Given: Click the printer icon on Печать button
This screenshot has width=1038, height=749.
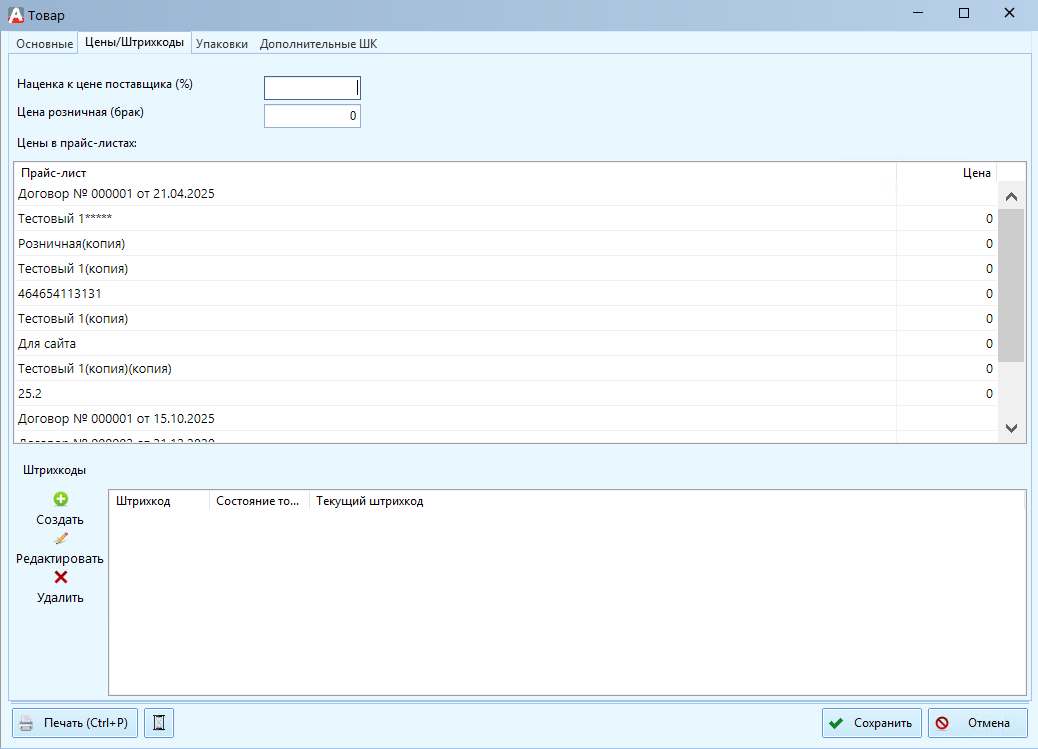Looking at the screenshot, I should coord(26,723).
